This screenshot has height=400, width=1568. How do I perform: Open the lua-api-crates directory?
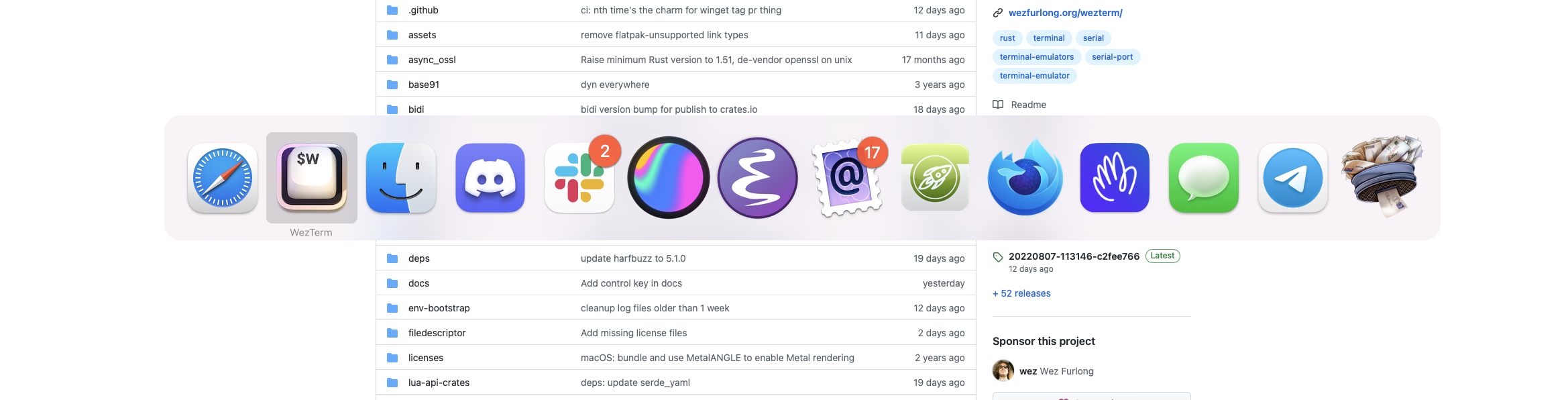pos(439,383)
